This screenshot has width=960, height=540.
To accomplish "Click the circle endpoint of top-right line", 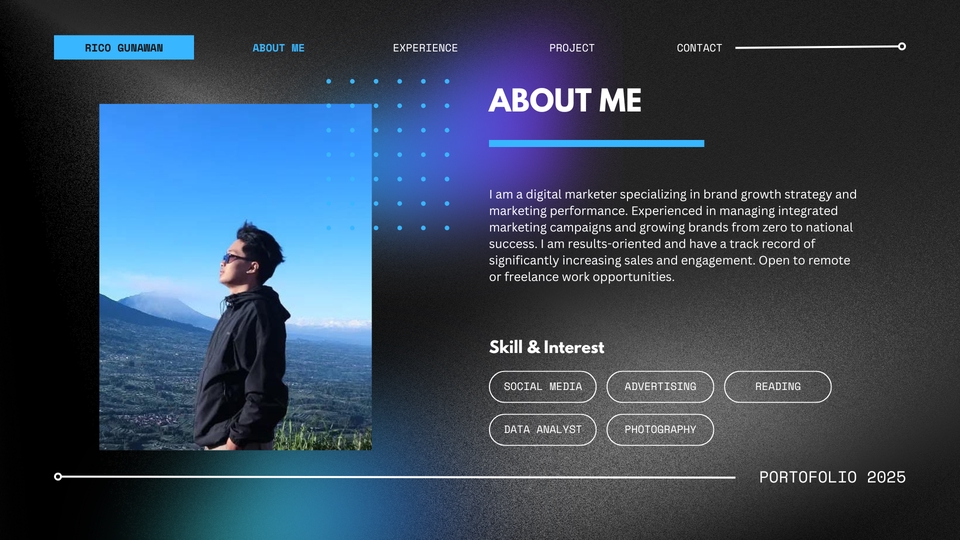I will tap(902, 47).
